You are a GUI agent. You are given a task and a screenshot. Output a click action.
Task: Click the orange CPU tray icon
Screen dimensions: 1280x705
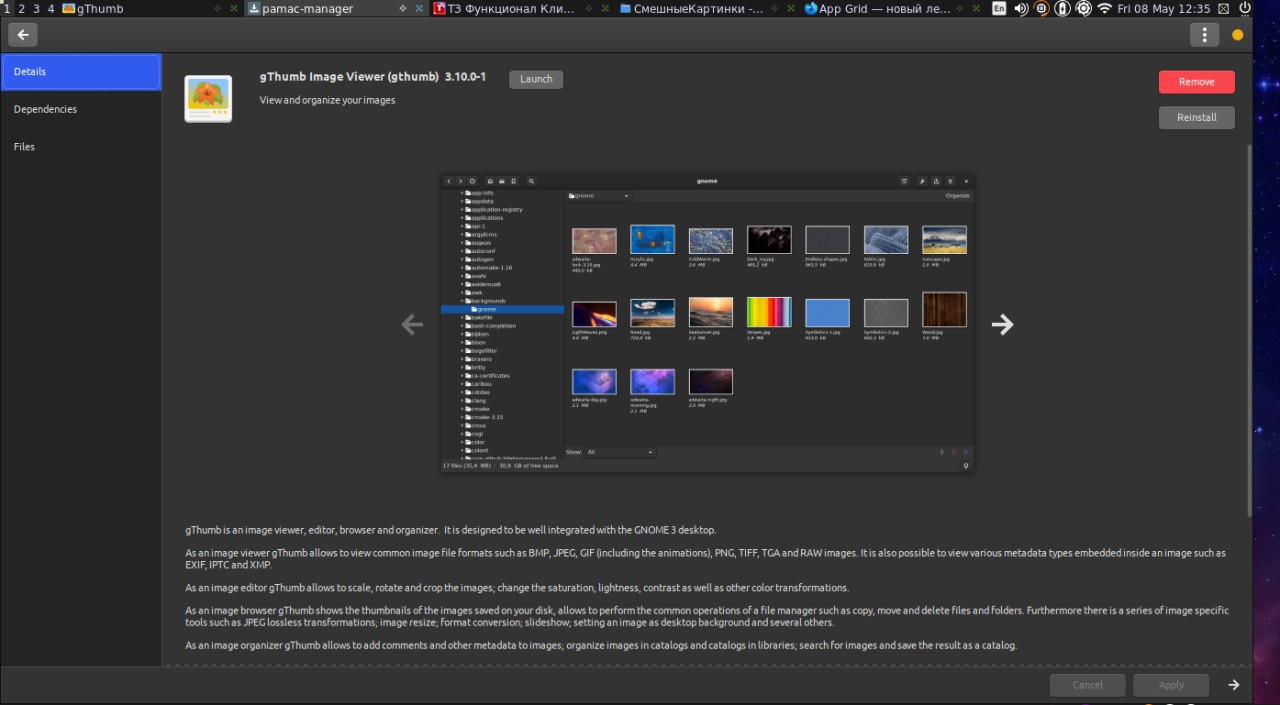[1041, 8]
